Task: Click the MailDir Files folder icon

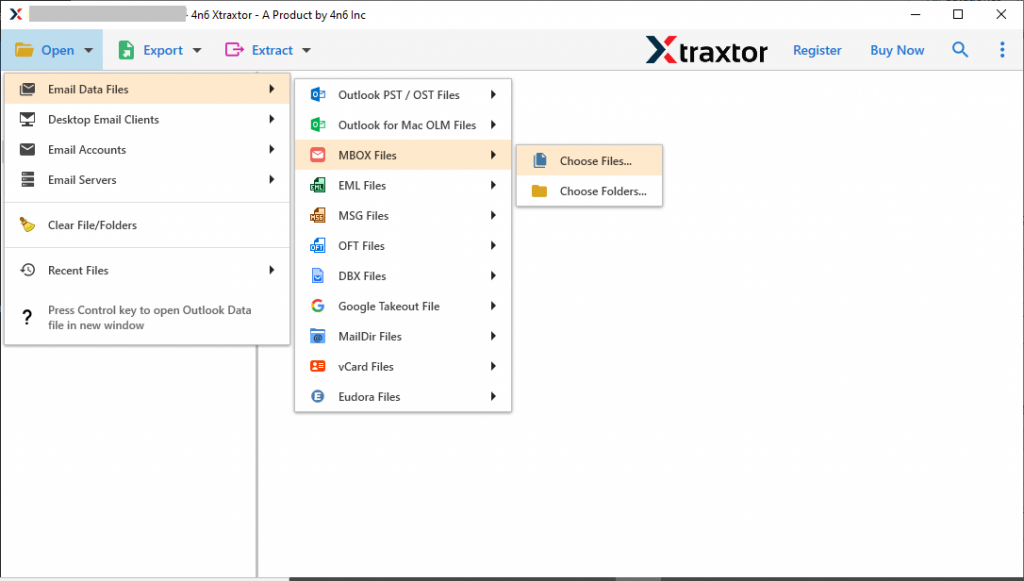Action: coord(317,336)
